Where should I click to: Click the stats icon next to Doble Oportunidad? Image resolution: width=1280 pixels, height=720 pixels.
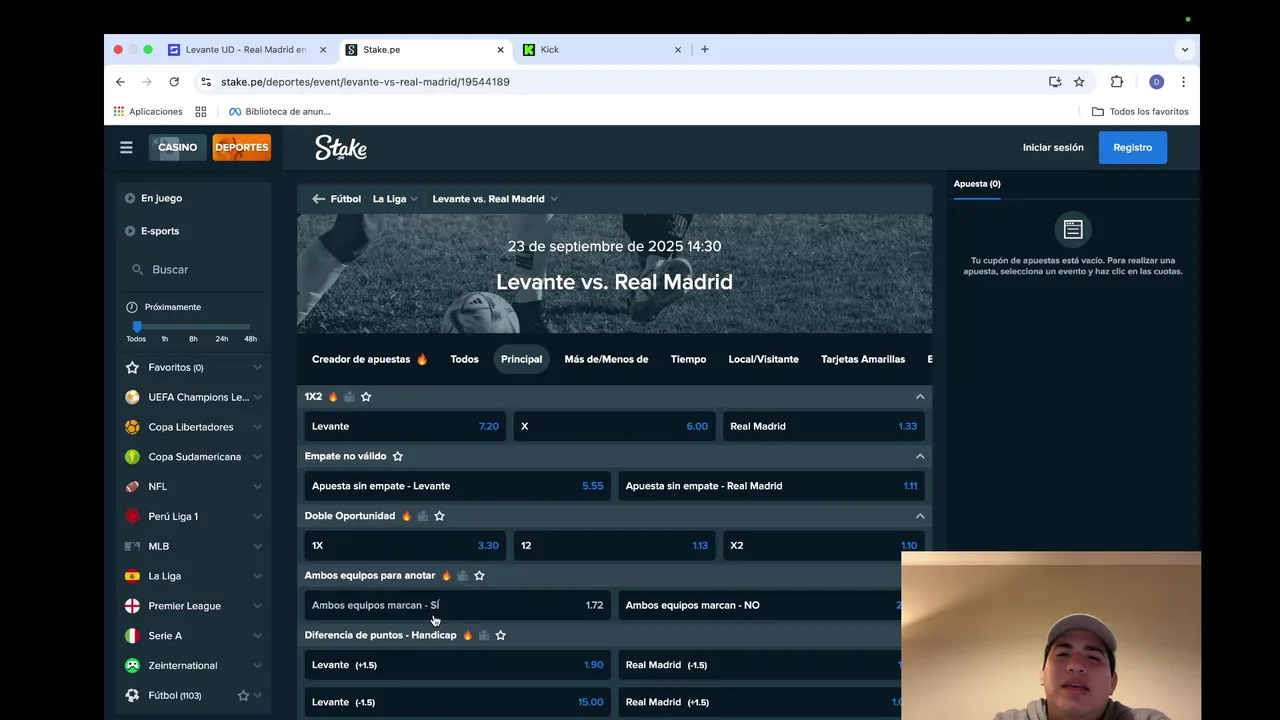pyautogui.click(x=423, y=516)
